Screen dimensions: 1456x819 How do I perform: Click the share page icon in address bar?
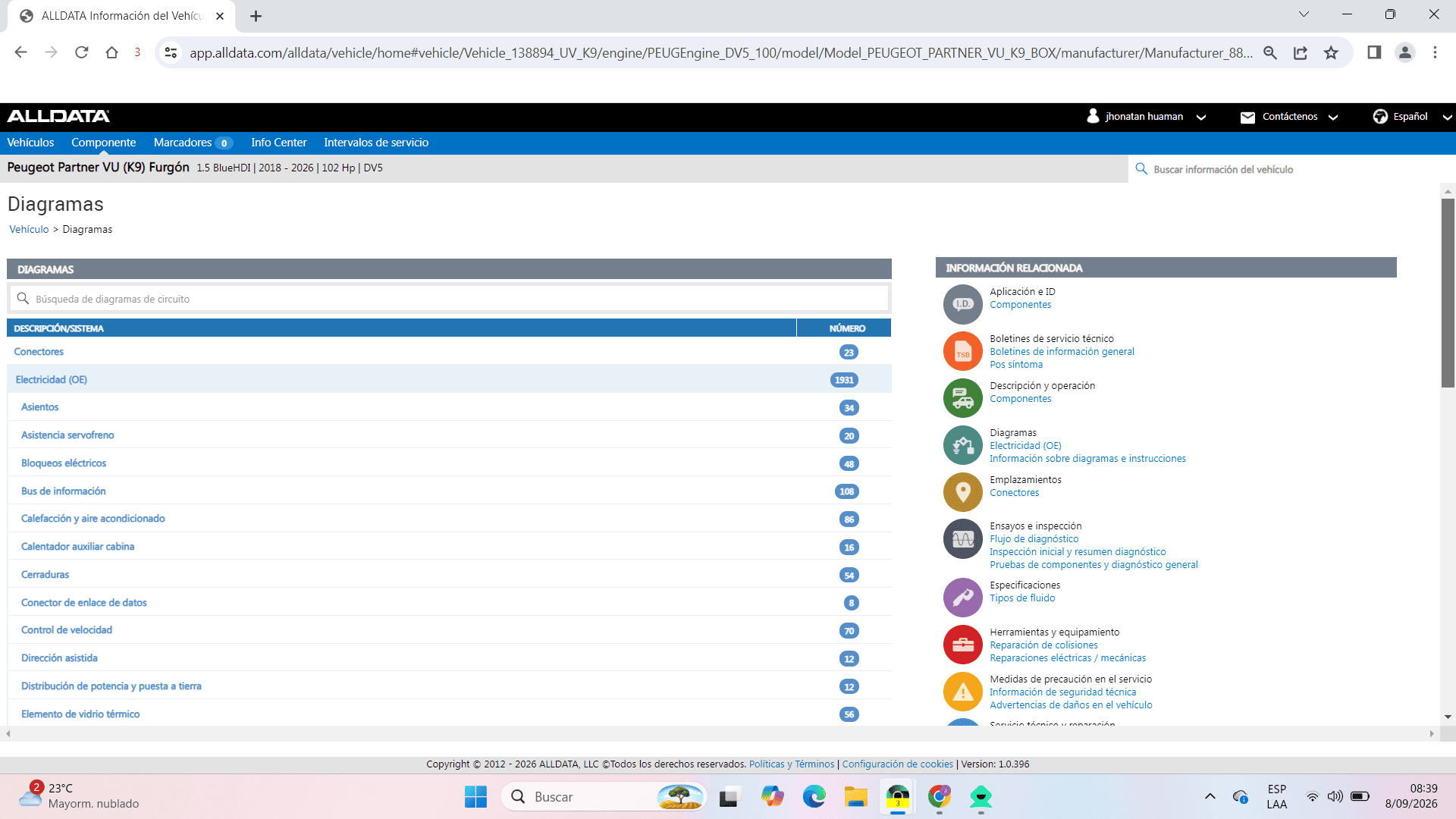click(x=1301, y=52)
